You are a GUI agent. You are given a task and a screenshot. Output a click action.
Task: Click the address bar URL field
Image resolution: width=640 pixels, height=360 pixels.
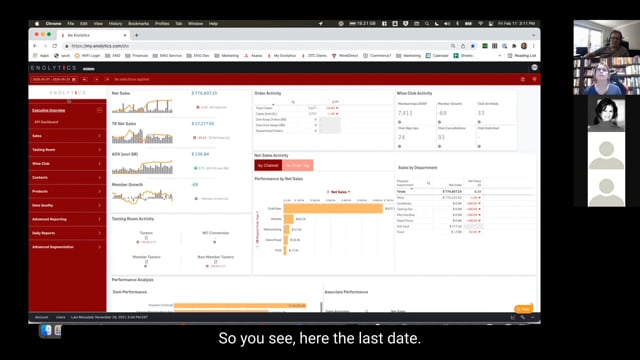click(x=257, y=46)
